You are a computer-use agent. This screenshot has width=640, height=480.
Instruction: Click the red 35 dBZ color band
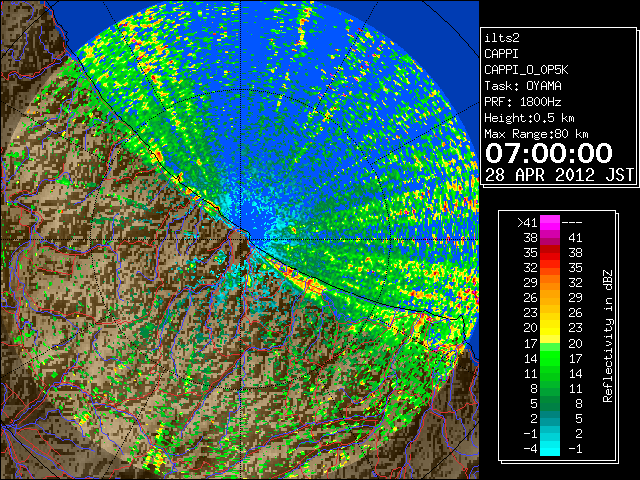pos(550,253)
